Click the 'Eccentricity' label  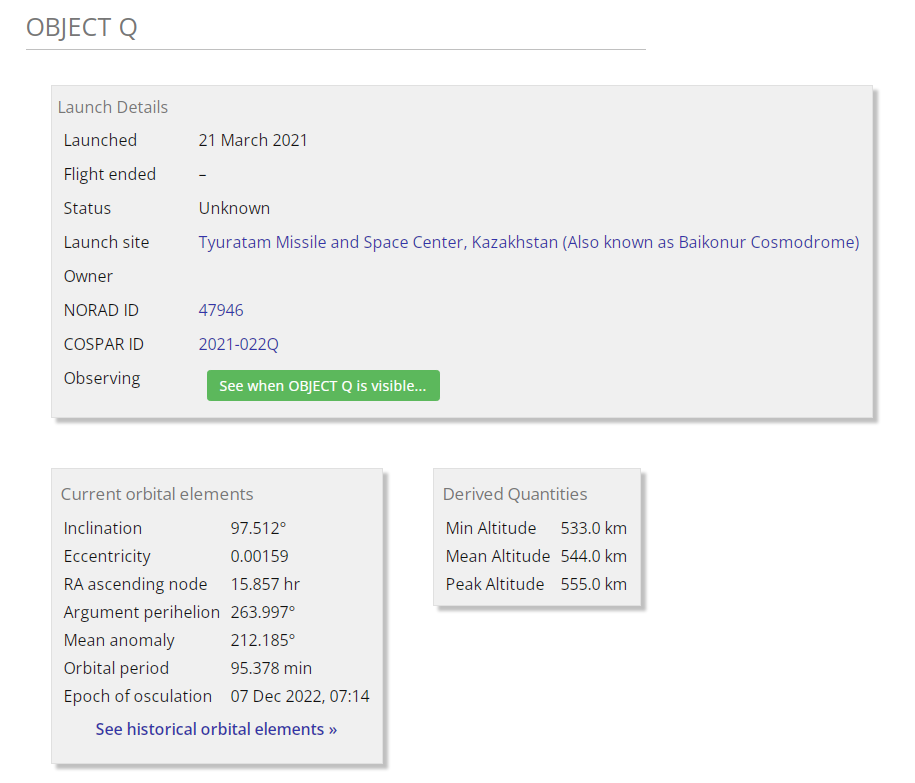click(x=107, y=556)
